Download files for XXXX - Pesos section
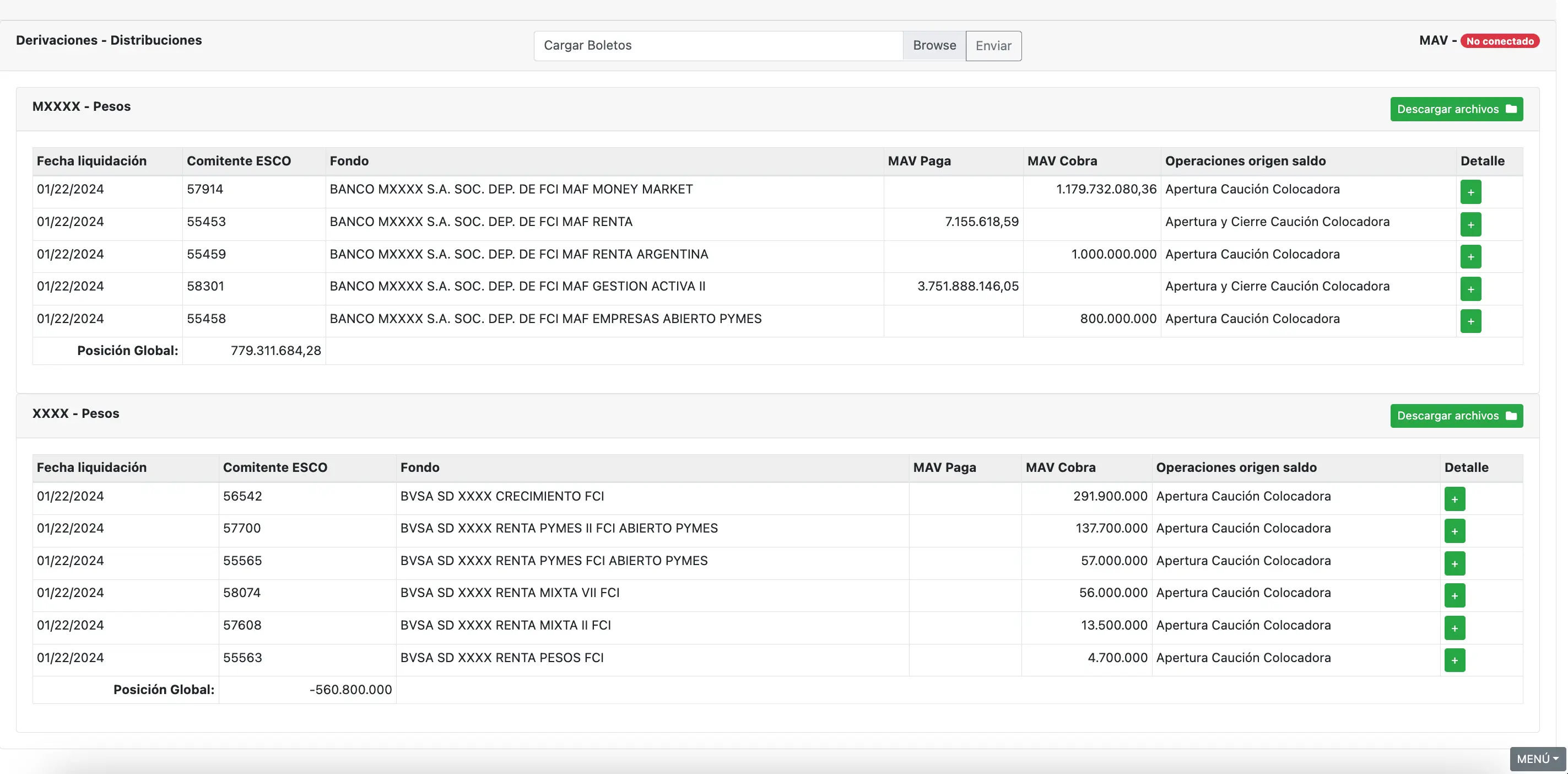1568x774 pixels. click(1456, 416)
